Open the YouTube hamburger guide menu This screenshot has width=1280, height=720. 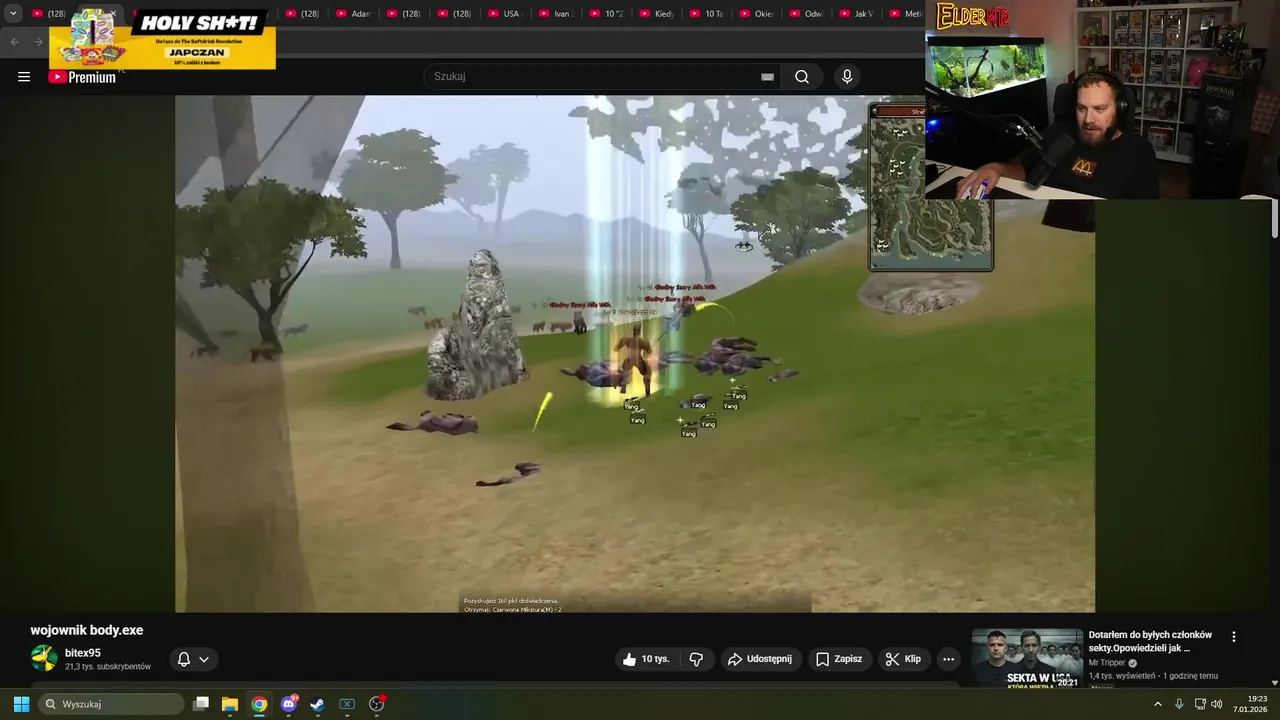point(24,77)
